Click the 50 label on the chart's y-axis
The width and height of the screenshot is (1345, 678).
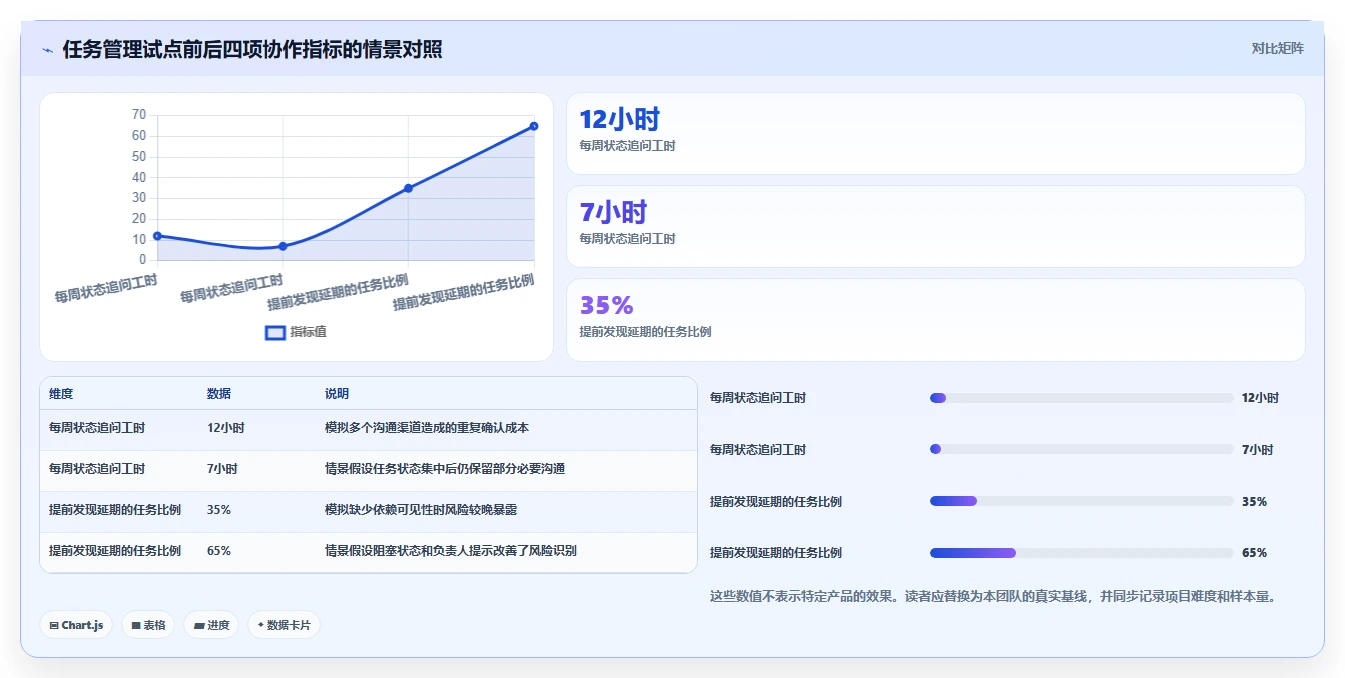(x=139, y=157)
